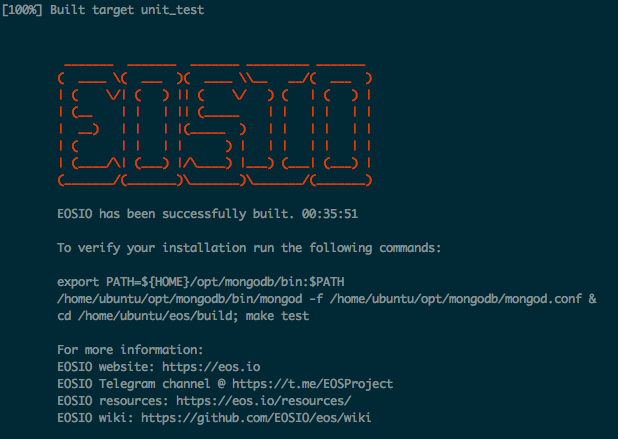
Task: Click the 'export PATH=${HOME}/opt/mongodb/bin:$PATH' command line
Action: [x=201, y=282]
